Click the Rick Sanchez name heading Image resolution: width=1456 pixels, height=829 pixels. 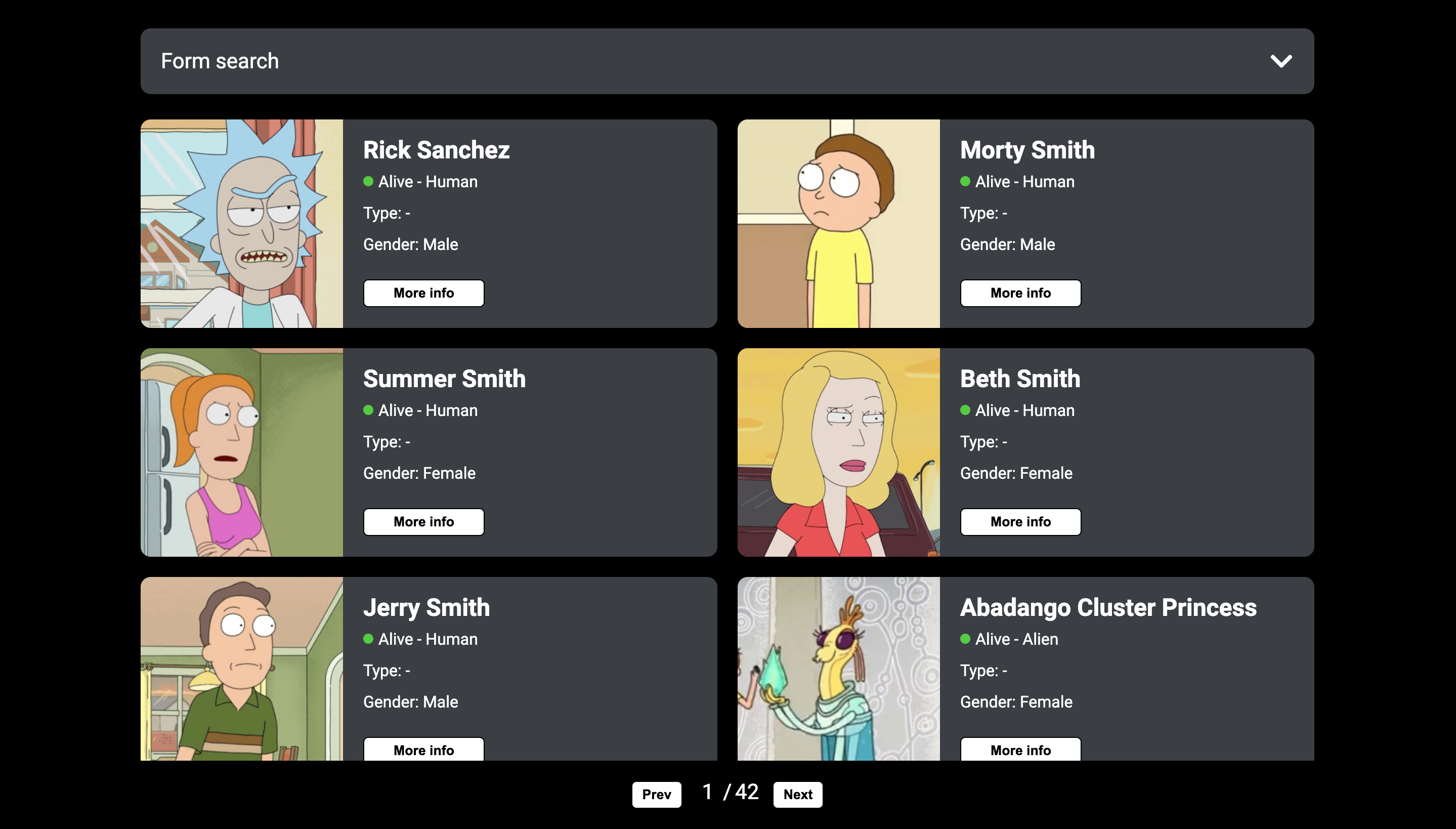click(x=437, y=150)
